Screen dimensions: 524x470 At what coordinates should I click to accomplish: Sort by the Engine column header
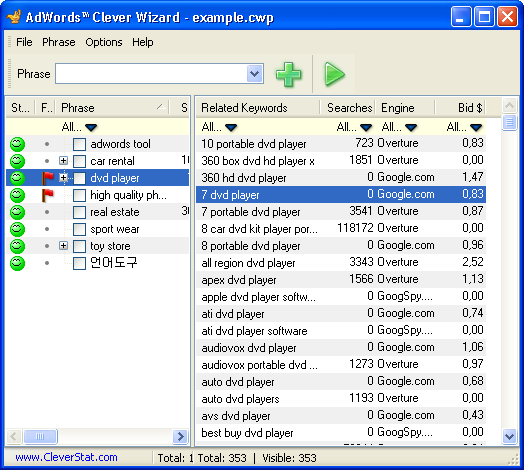pos(405,108)
